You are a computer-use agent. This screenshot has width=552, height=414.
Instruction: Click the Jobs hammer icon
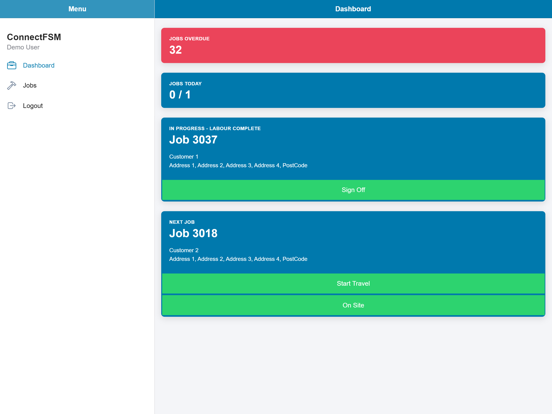click(12, 86)
